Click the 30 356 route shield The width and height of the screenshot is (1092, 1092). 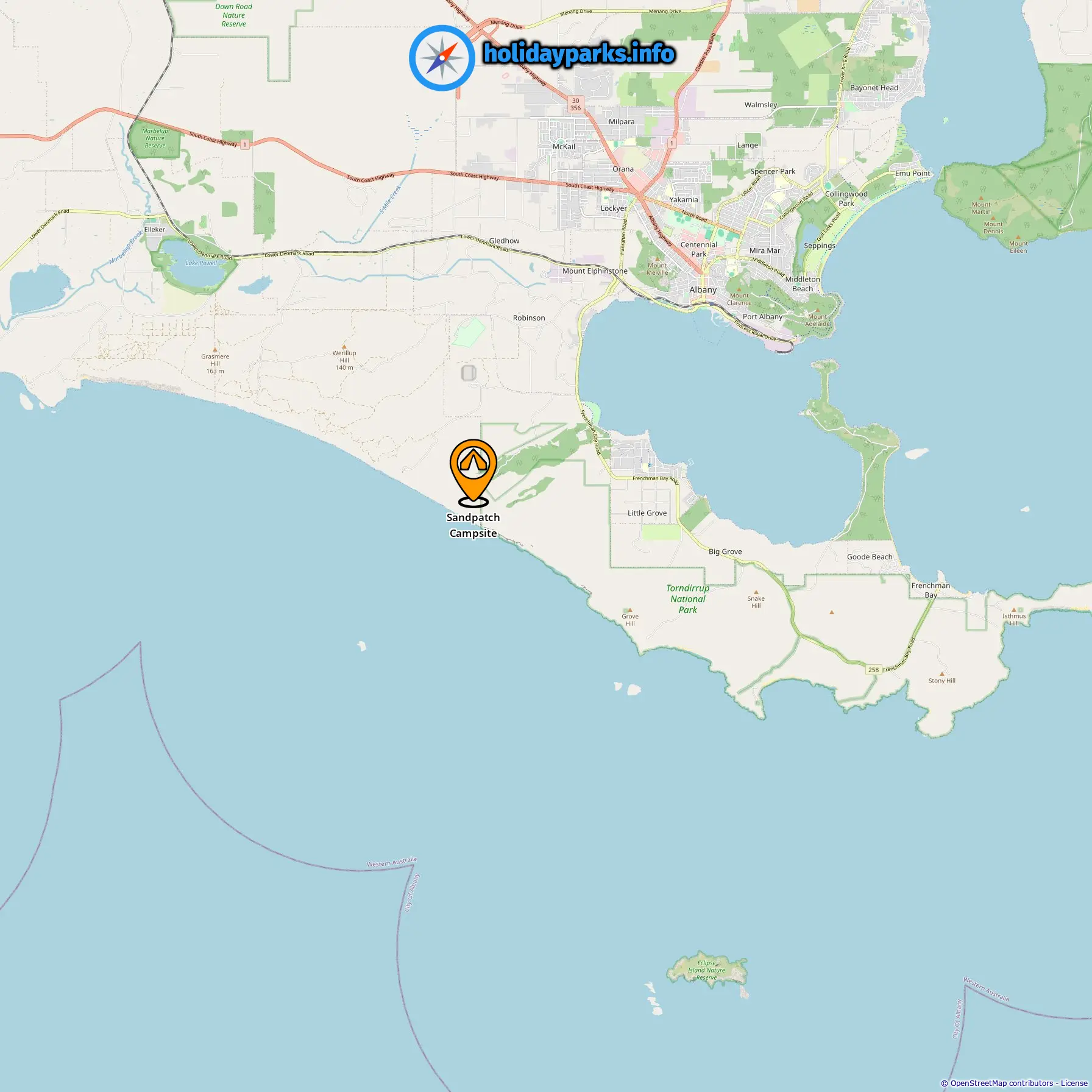[576, 104]
